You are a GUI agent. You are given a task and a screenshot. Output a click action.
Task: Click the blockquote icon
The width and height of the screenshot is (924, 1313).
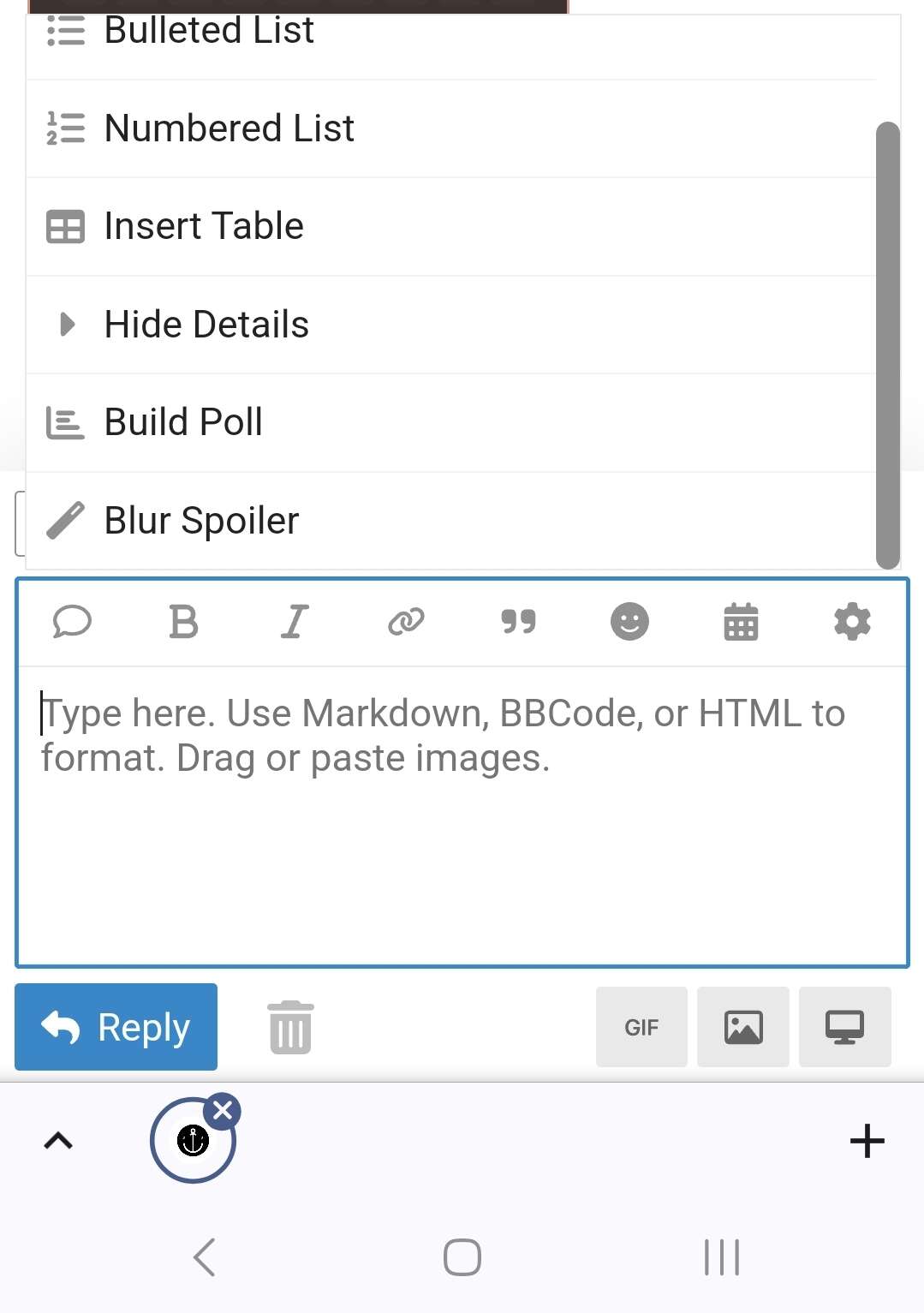click(x=518, y=622)
